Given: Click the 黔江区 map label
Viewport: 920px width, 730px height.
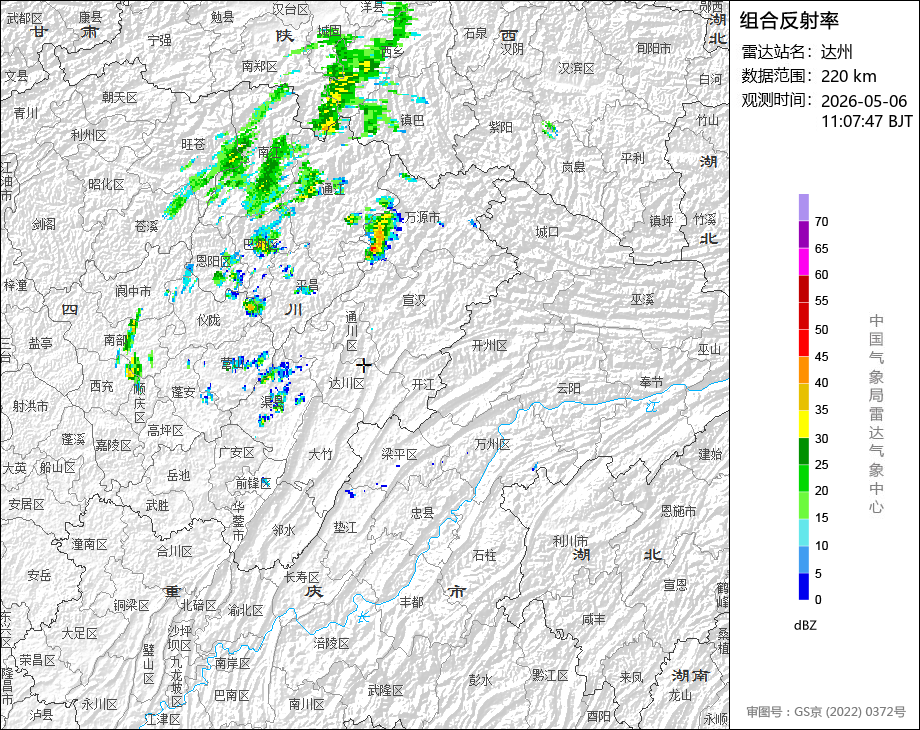Looking at the screenshot, I should pos(550,675).
